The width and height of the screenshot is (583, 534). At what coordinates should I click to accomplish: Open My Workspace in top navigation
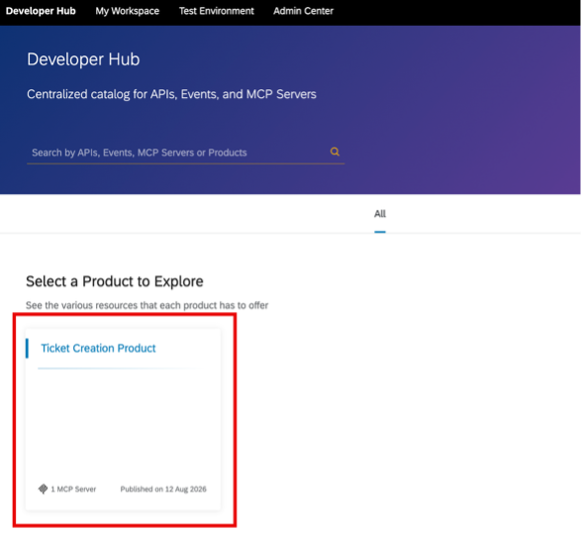pyautogui.click(x=127, y=11)
